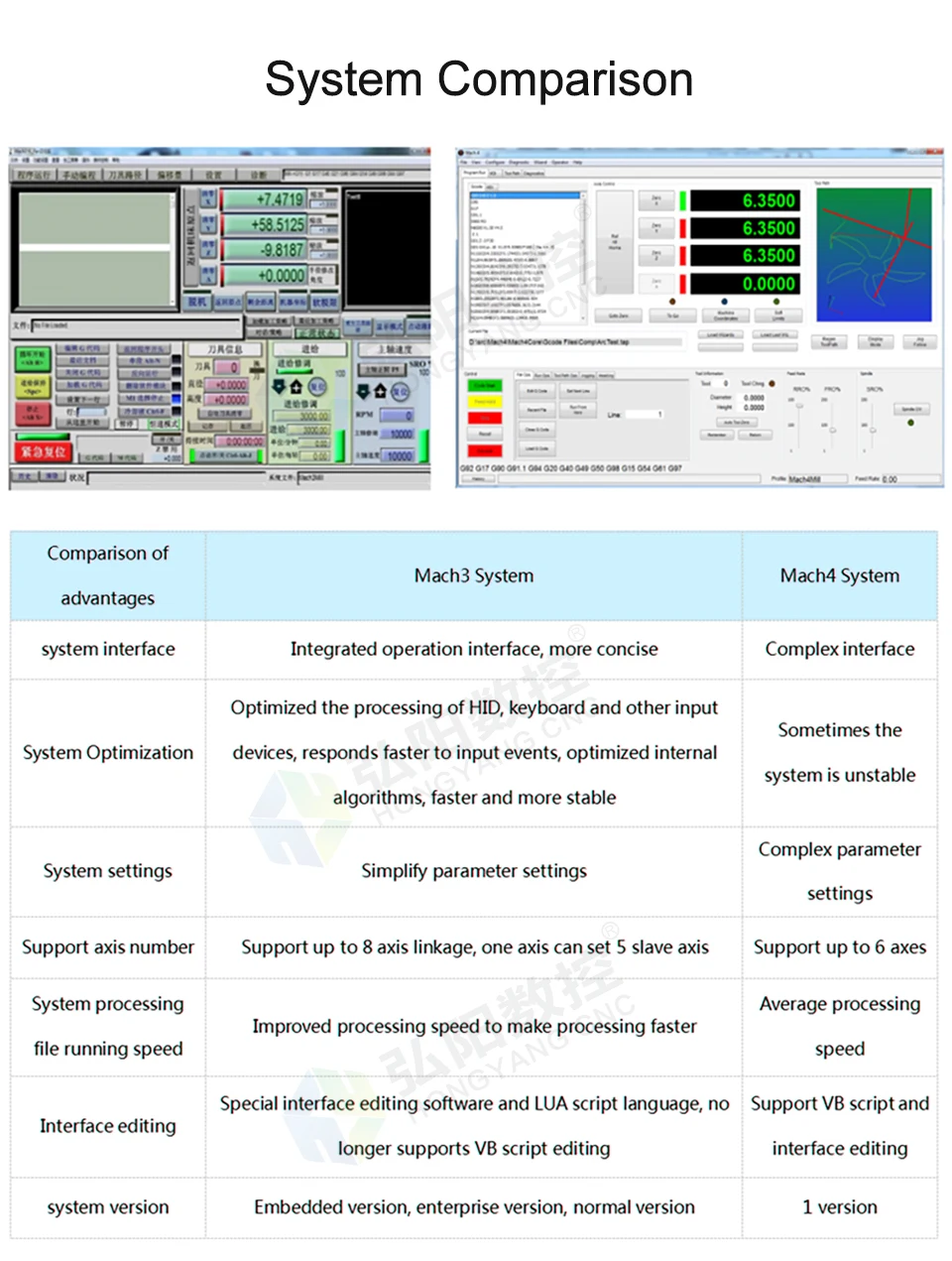Image resolution: width=952 pixels, height=1261 pixels.
Task: Click yellow Feed Hold button in Mach4
Action: click(x=485, y=402)
